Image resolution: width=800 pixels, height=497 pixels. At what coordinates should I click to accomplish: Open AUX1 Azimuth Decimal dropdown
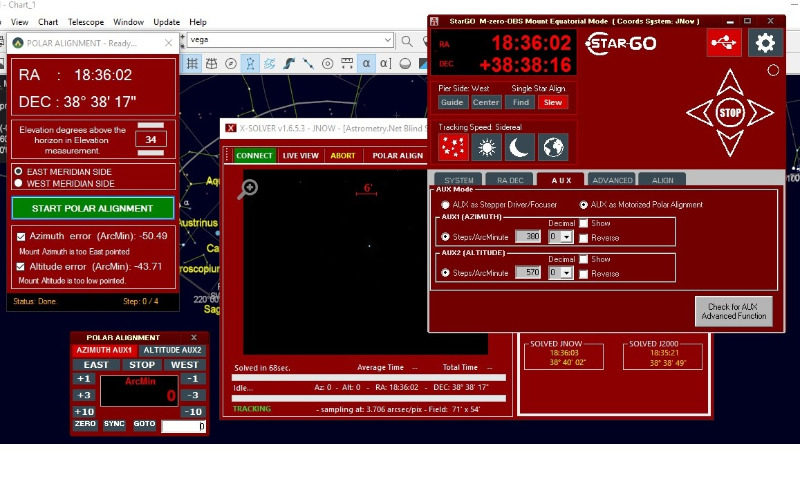(566, 237)
